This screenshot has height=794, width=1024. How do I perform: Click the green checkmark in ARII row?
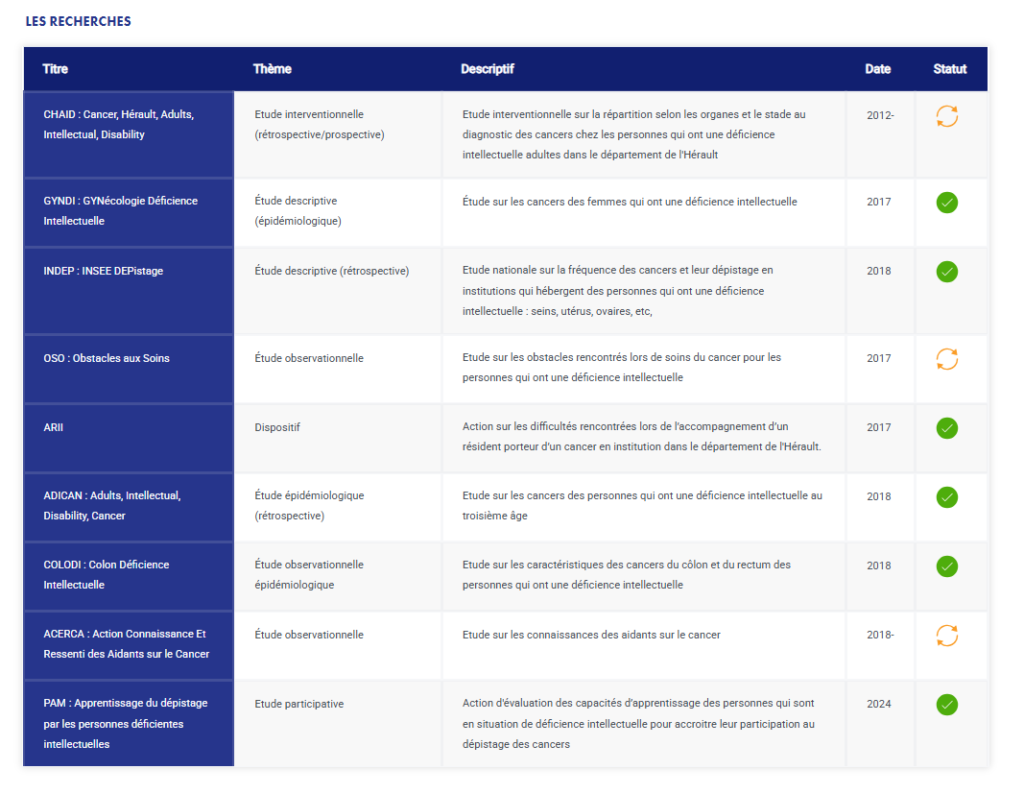pos(946,428)
